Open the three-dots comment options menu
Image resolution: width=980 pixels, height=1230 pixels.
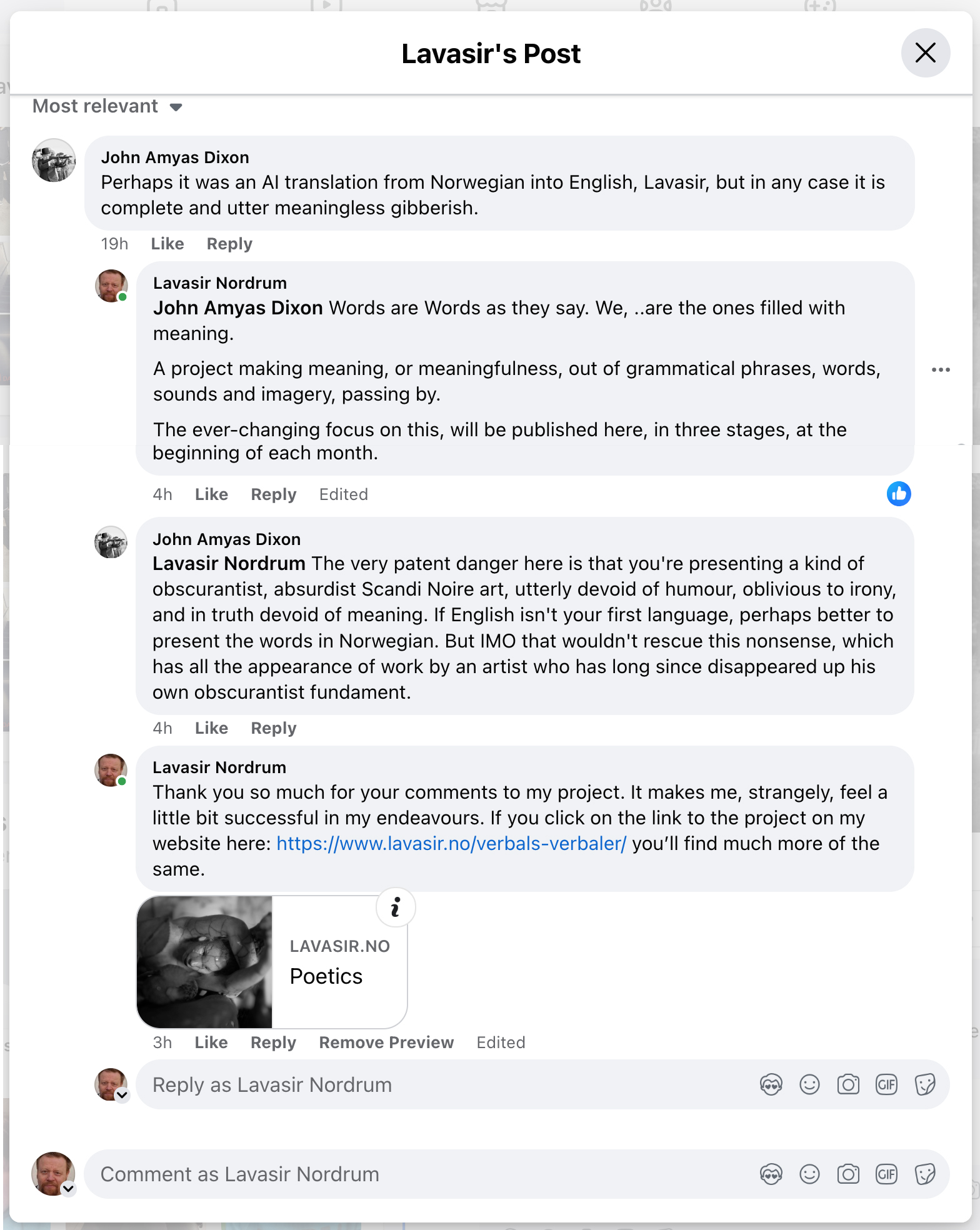pyautogui.click(x=941, y=369)
